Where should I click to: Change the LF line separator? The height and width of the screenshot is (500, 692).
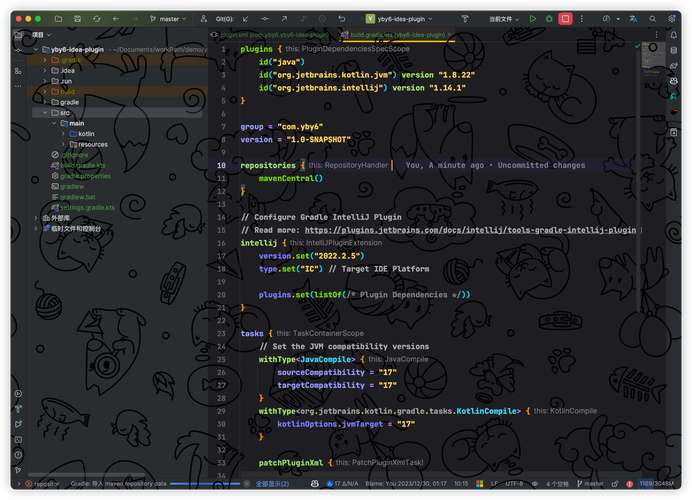pyautogui.click(x=494, y=484)
